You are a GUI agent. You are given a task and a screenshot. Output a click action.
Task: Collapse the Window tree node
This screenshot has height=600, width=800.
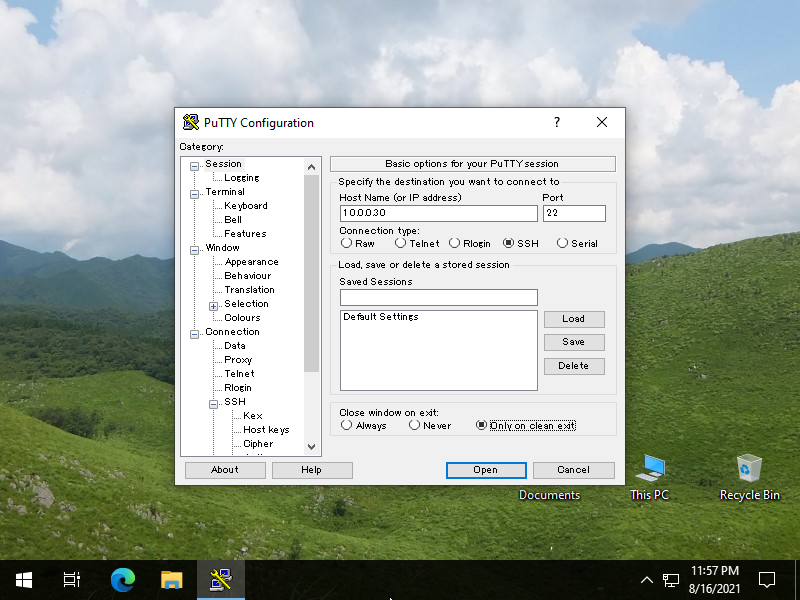(x=194, y=250)
